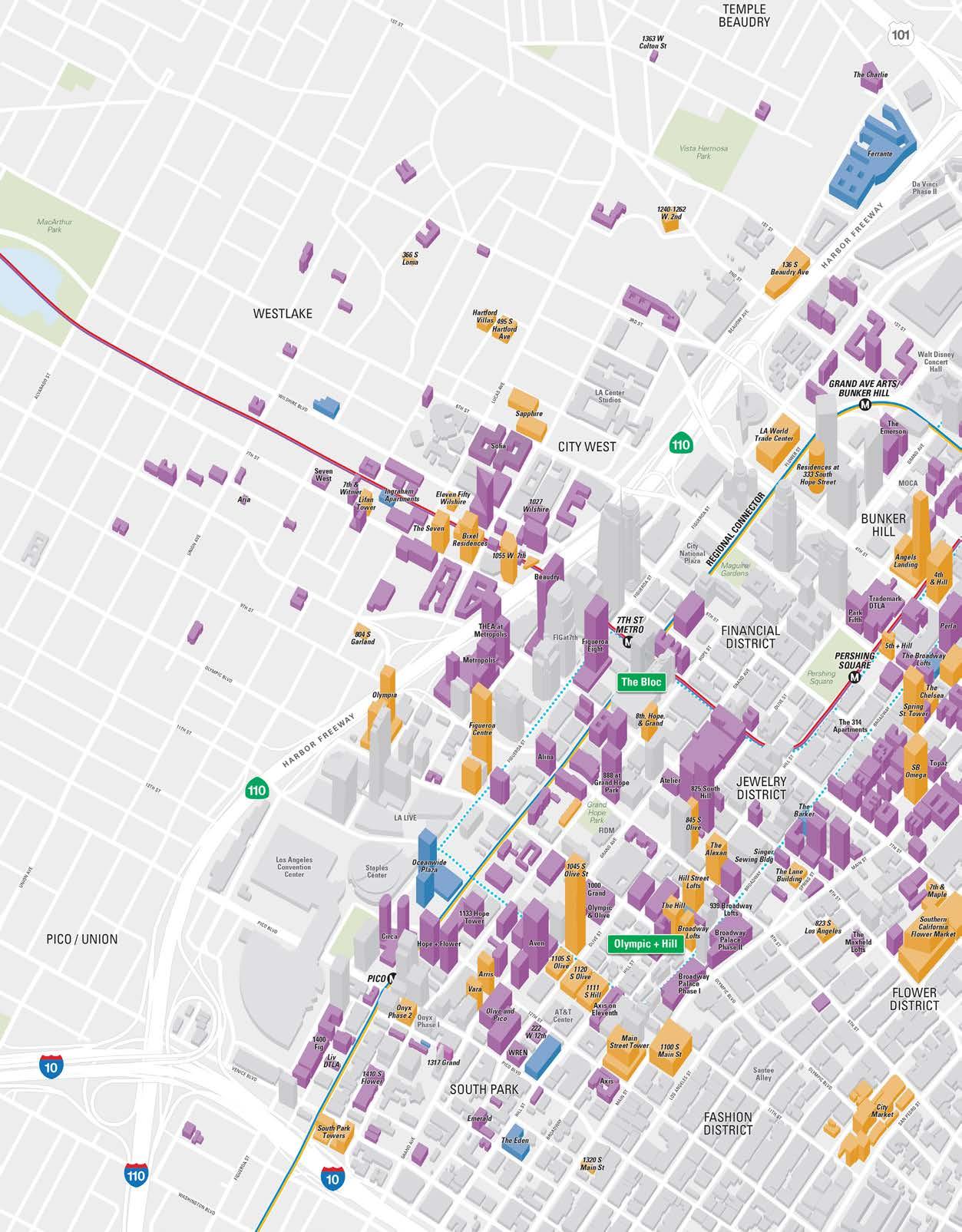
Task: Select the blue Interstate 110 shield
Action: [136, 1174]
